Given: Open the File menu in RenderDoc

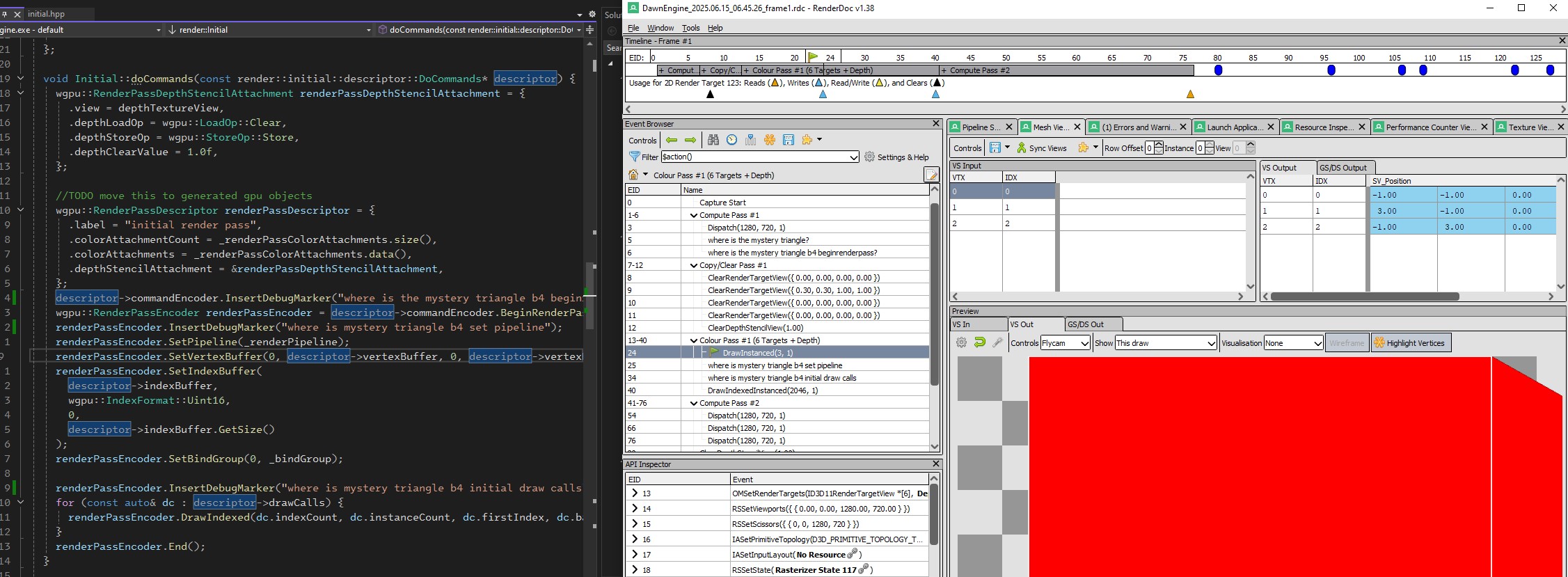Looking at the screenshot, I should 633,28.
